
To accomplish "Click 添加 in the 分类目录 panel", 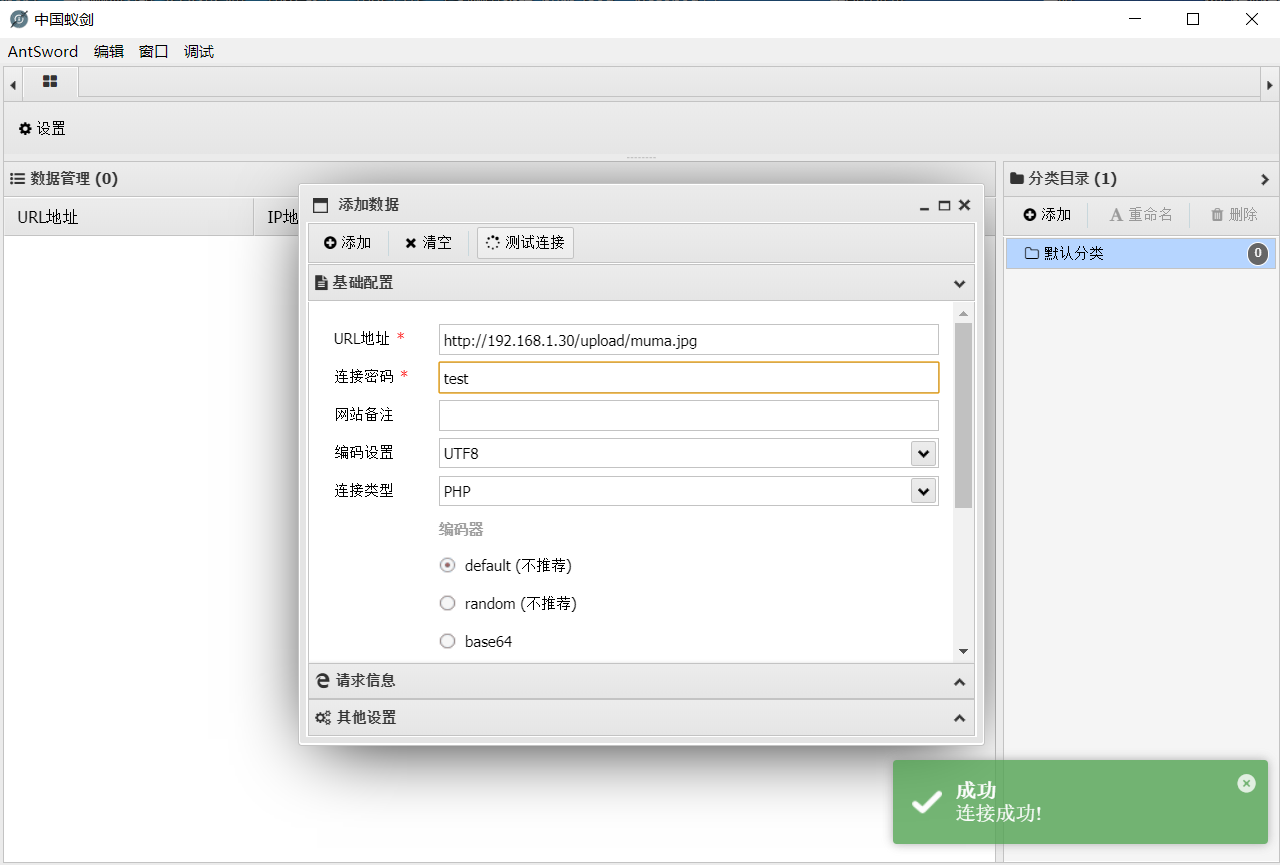I will (1047, 215).
